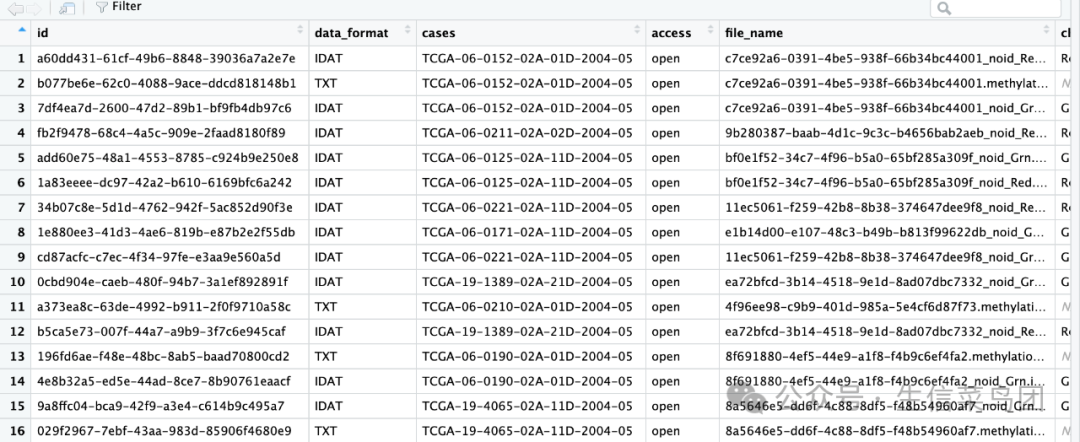Show data in new window icon
Image resolution: width=1080 pixels, height=442 pixels.
67,7
